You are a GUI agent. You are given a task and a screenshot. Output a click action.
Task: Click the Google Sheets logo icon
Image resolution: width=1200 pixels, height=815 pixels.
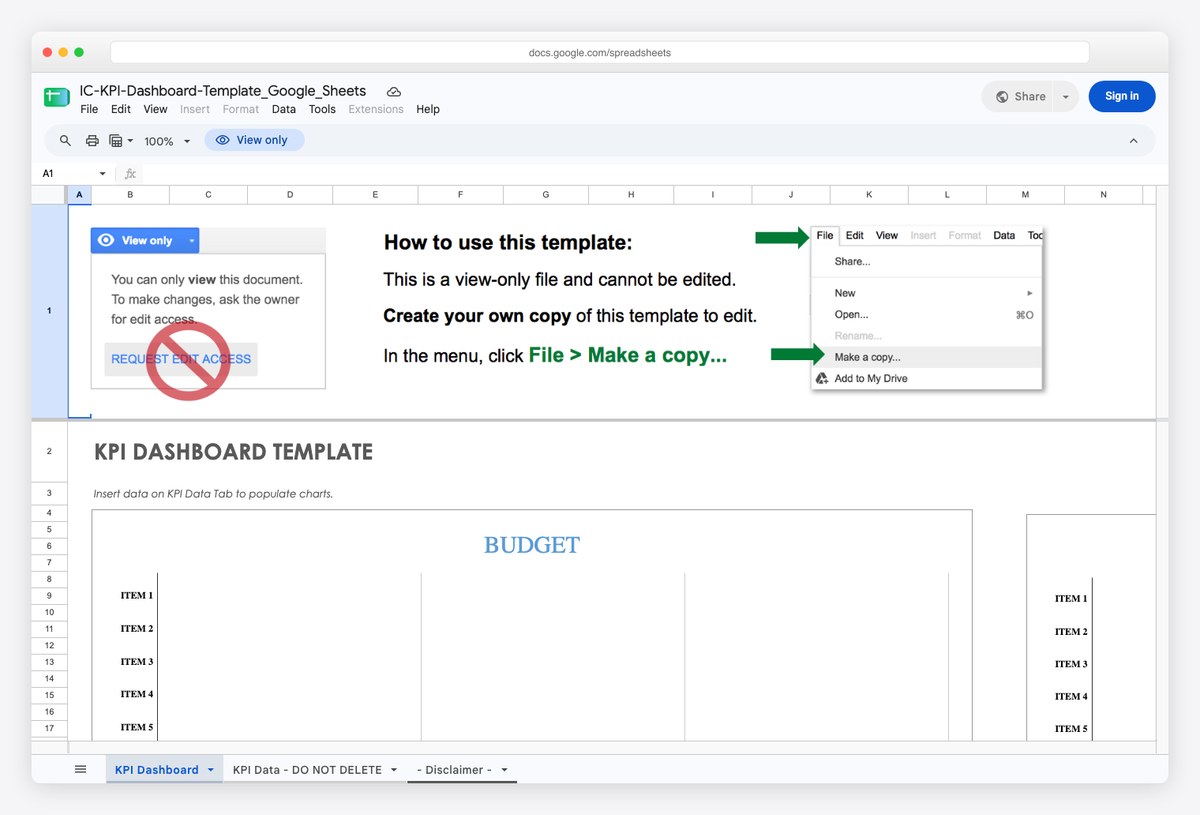coord(55,98)
